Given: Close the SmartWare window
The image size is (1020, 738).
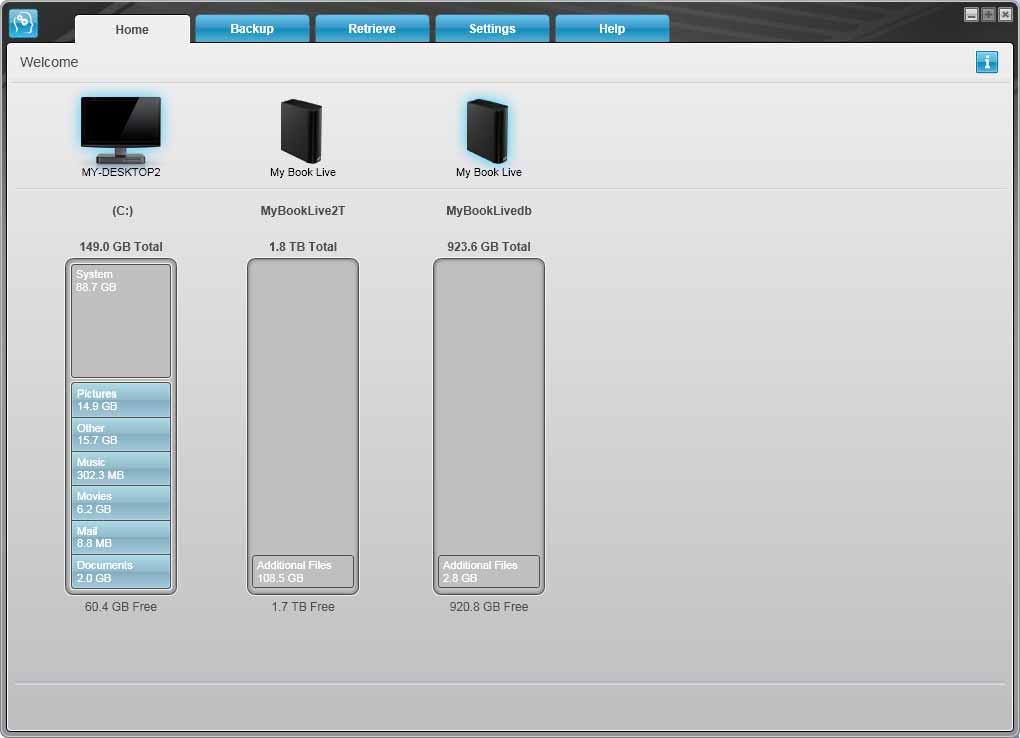Looking at the screenshot, I should tap(1005, 14).
